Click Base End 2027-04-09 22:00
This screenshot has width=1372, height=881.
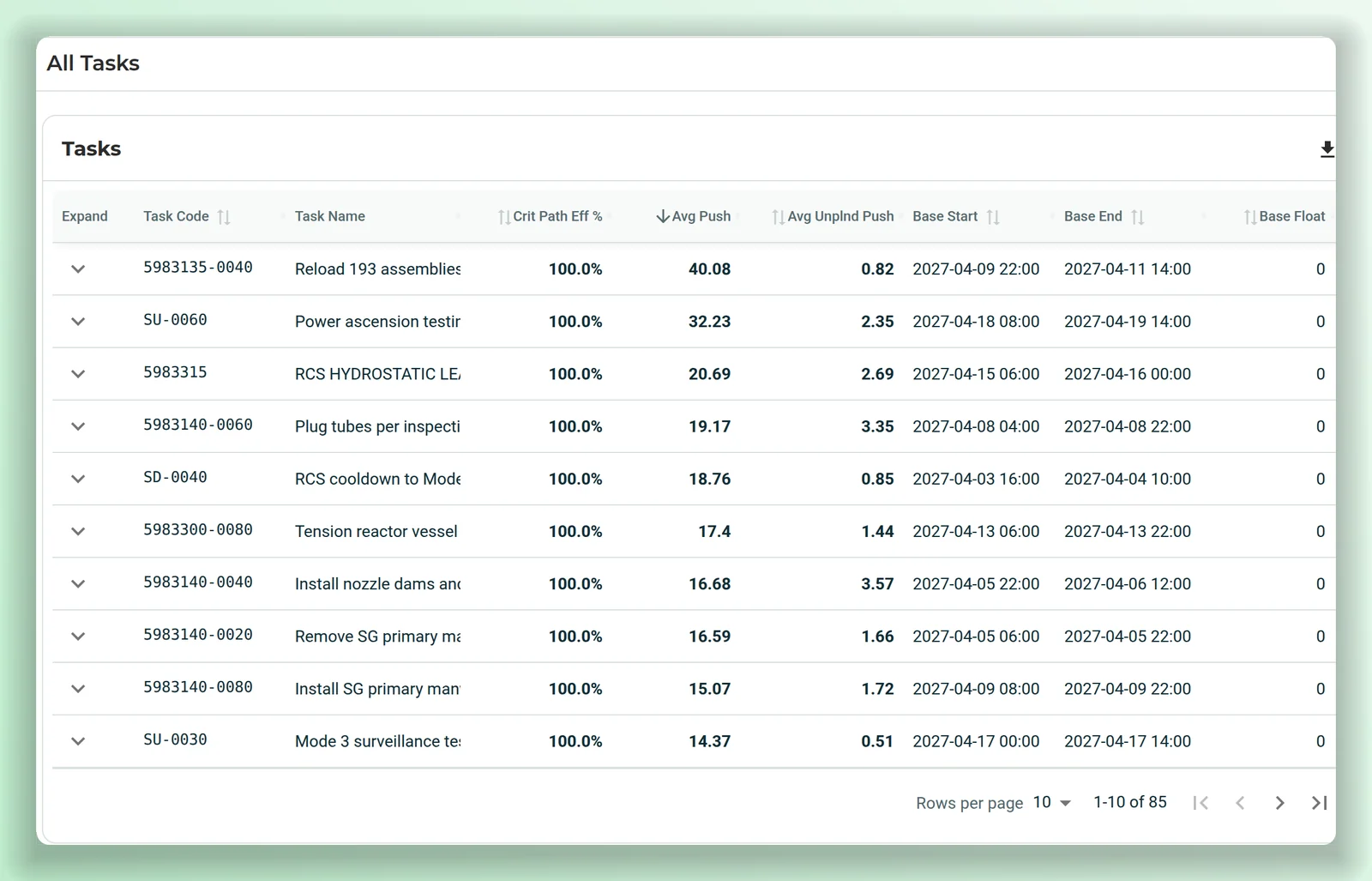click(1128, 689)
